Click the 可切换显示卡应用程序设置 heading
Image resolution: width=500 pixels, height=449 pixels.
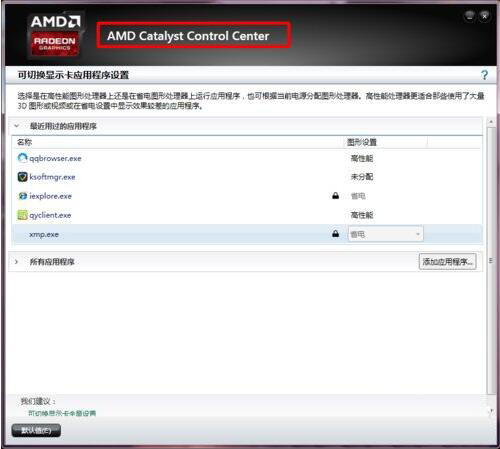(73, 75)
